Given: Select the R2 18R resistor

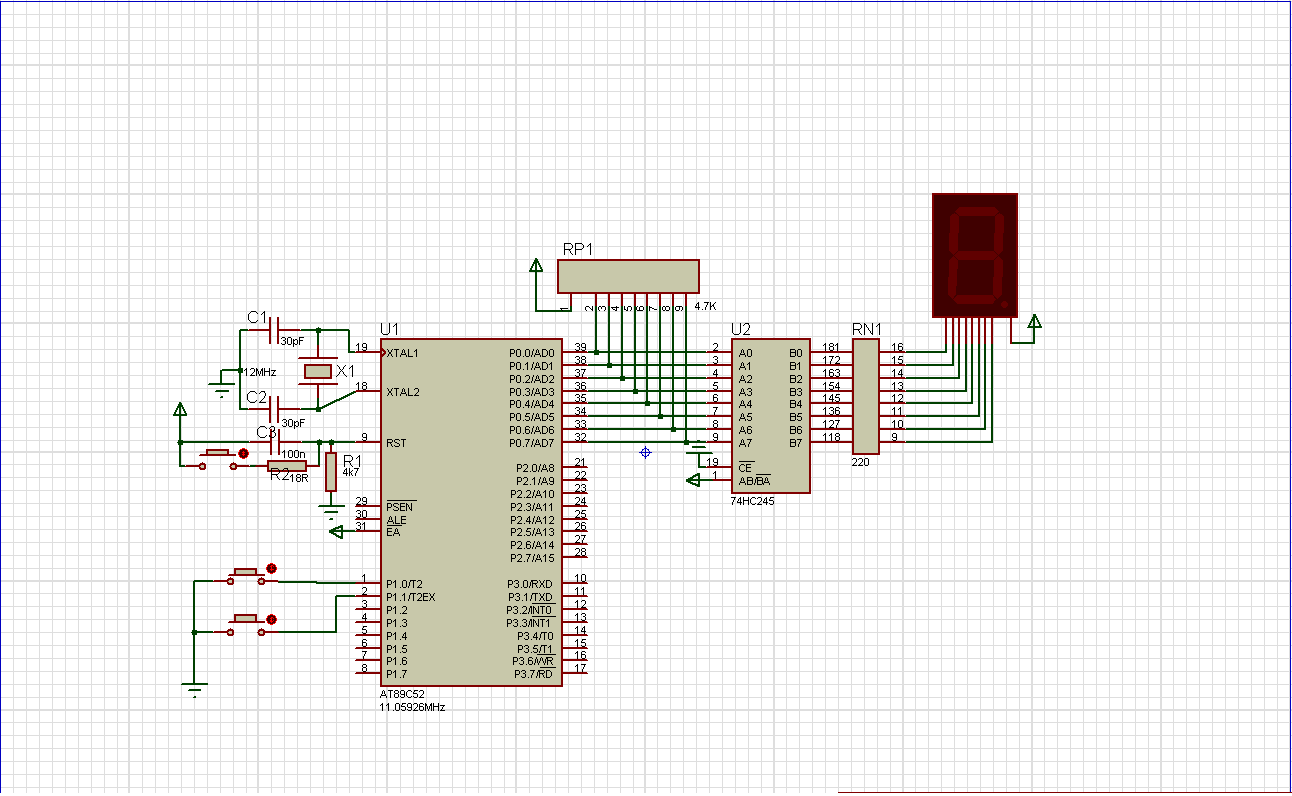Looking at the screenshot, I should pos(286,466).
